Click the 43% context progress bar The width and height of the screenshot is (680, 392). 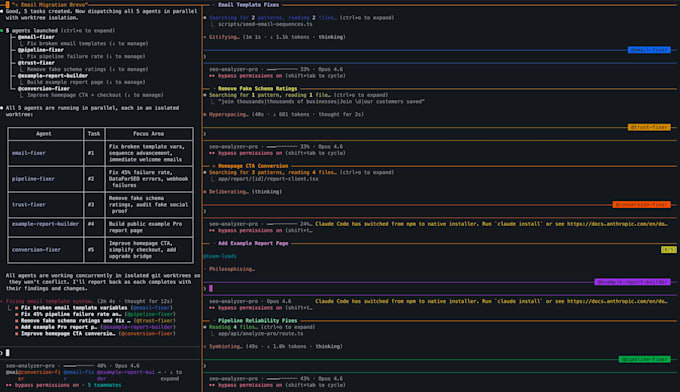[282, 379]
